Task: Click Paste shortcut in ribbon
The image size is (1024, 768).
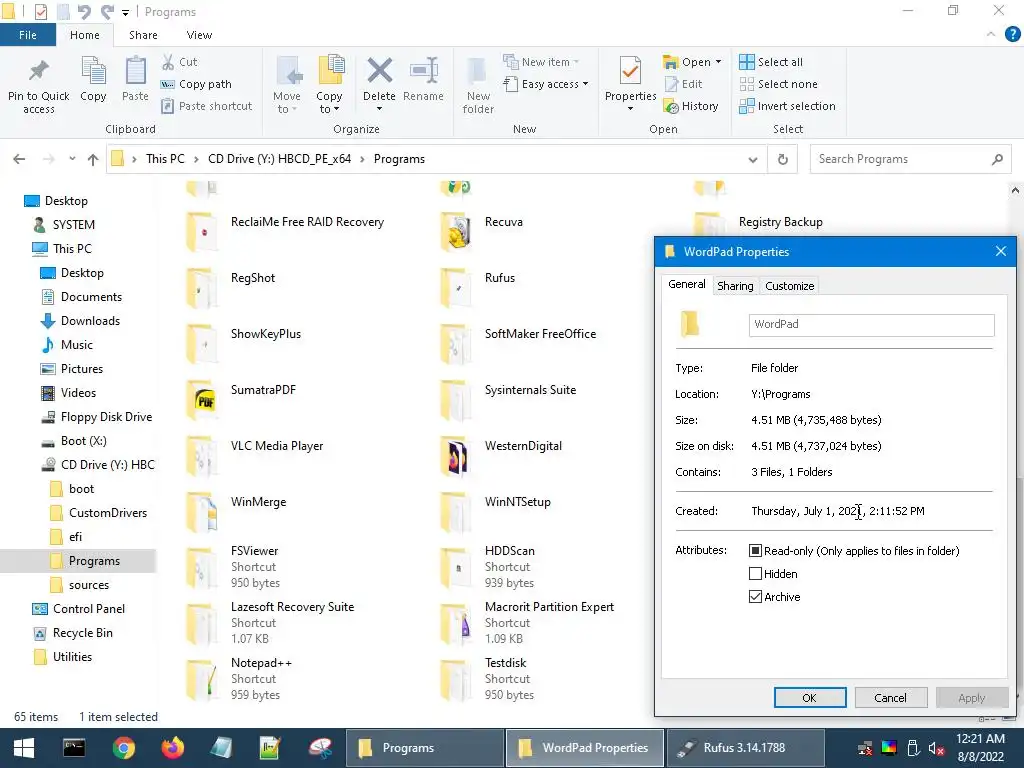Action: coord(207,106)
